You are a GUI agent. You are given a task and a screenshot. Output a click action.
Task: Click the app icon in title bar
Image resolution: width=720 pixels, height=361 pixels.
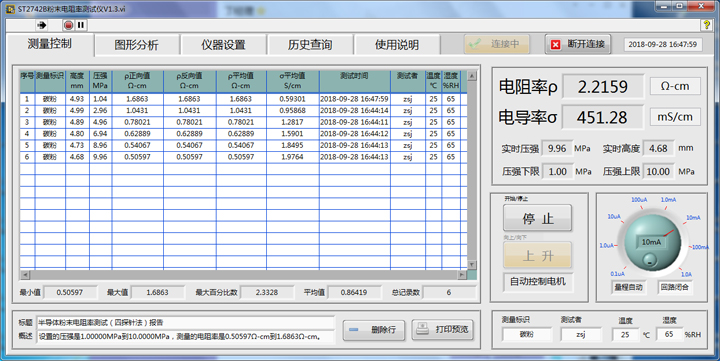[x=10, y=9]
